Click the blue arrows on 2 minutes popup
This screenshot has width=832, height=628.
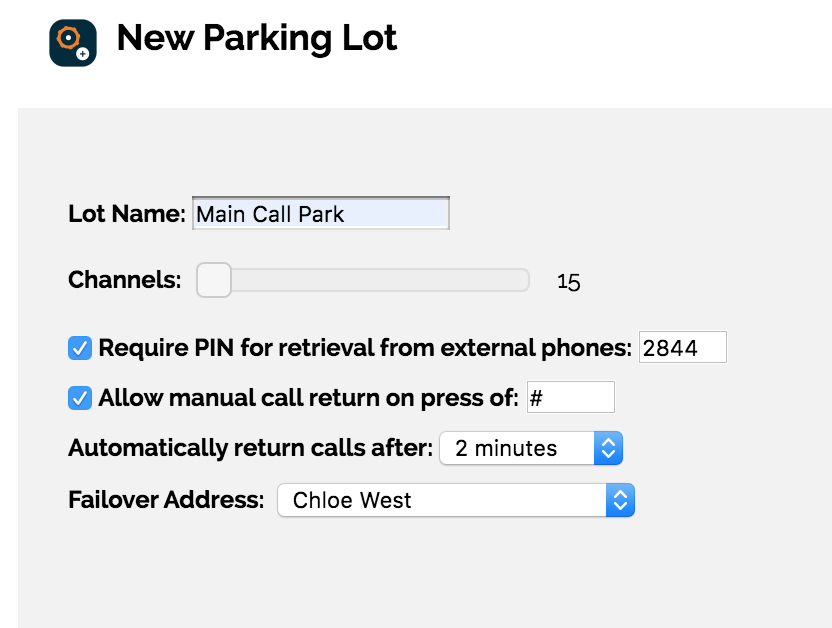tap(608, 448)
